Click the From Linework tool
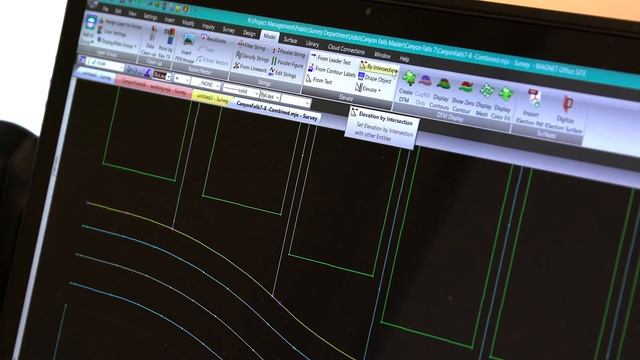Viewport: 640px width, 360px height. [250, 68]
